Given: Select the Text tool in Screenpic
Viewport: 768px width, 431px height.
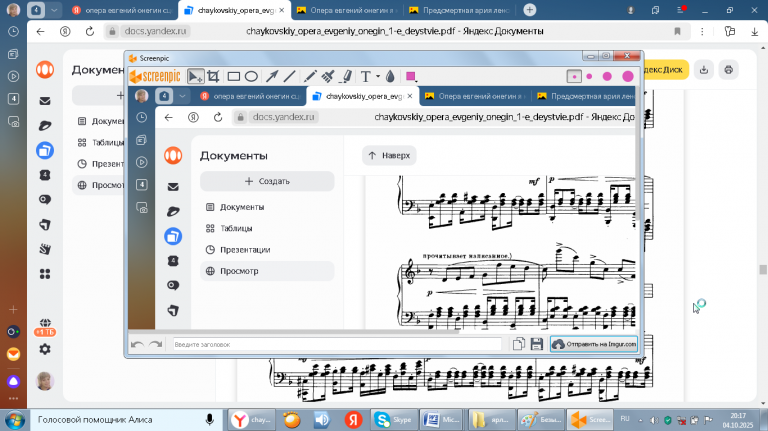Looking at the screenshot, I should [x=365, y=76].
